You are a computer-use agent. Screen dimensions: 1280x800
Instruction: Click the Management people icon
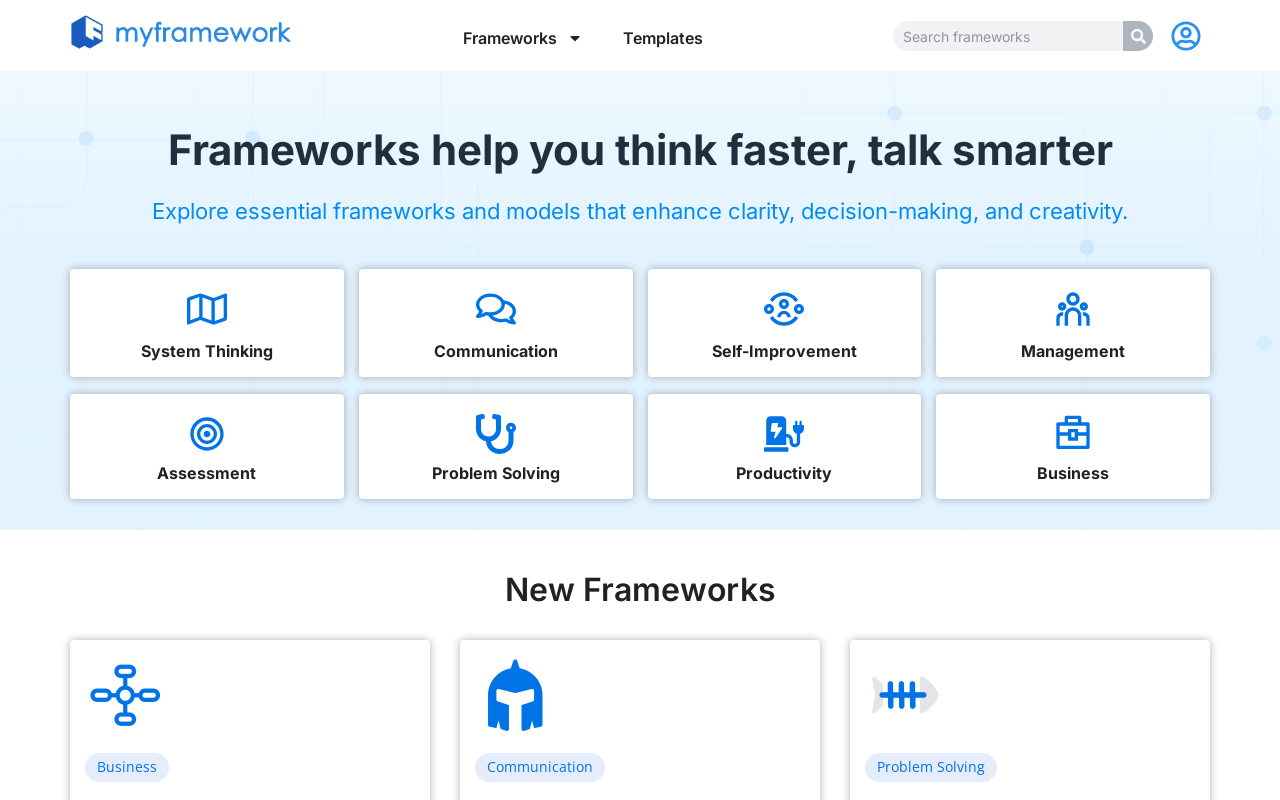click(1072, 308)
